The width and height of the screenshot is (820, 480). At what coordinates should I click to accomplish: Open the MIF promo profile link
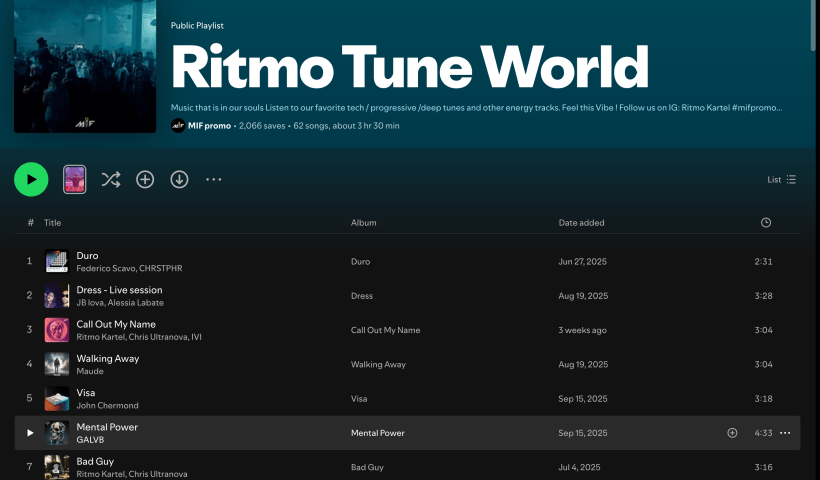click(209, 126)
